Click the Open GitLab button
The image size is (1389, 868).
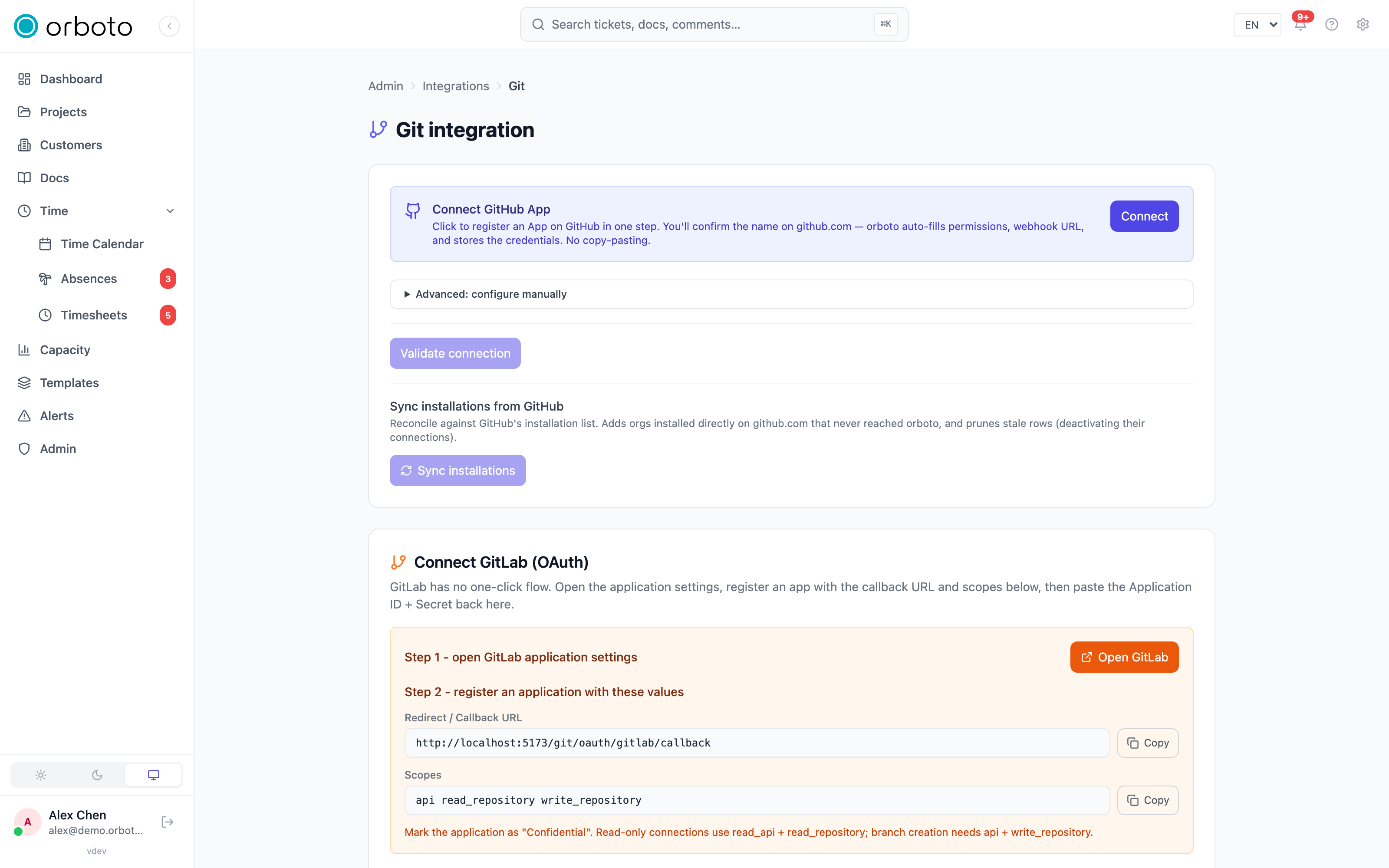1124,658
